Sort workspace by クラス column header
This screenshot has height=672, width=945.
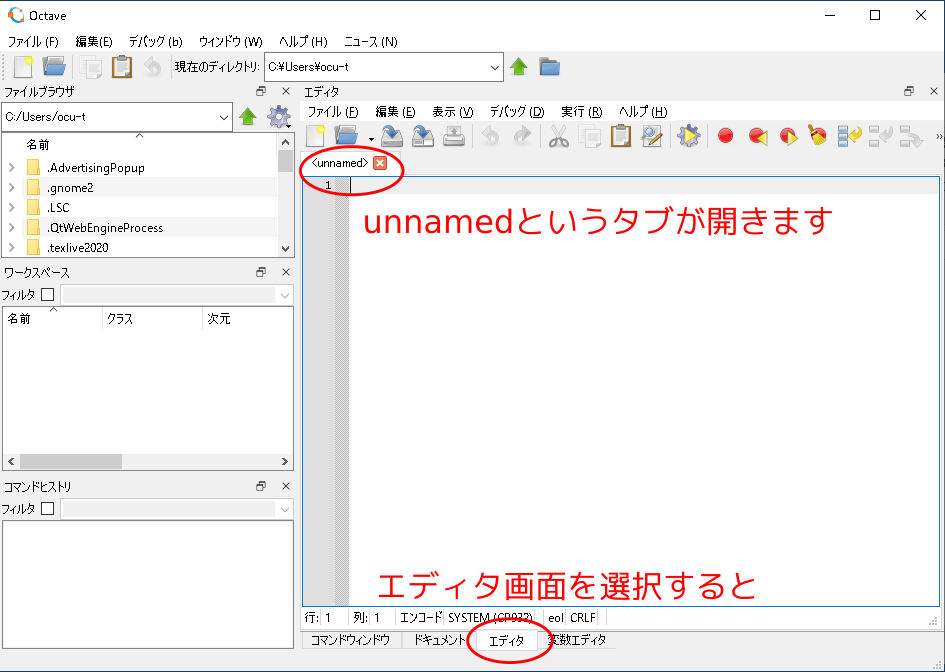(150, 319)
